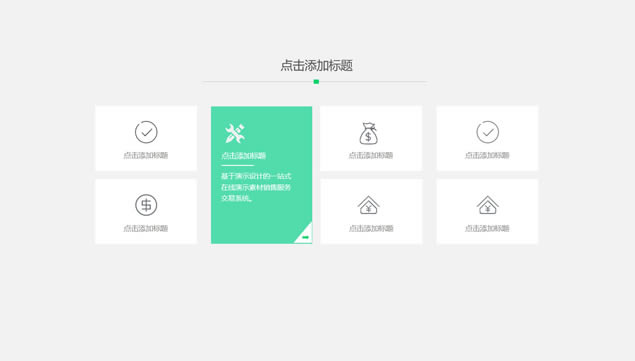Collapse the green card using the corner minus icon
This screenshot has height=361, width=635.
[x=305, y=237]
